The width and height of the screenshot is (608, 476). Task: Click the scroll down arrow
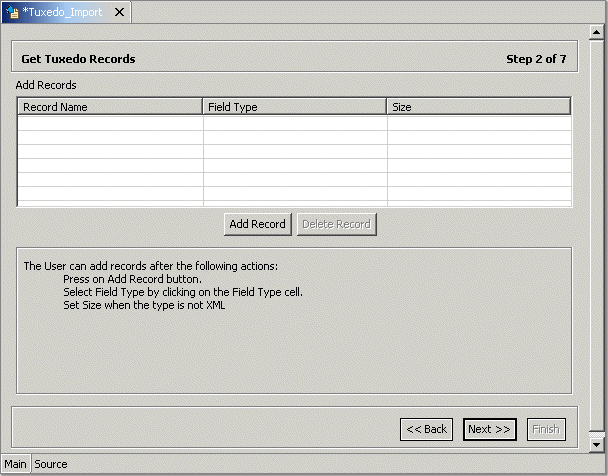[x=596, y=445]
